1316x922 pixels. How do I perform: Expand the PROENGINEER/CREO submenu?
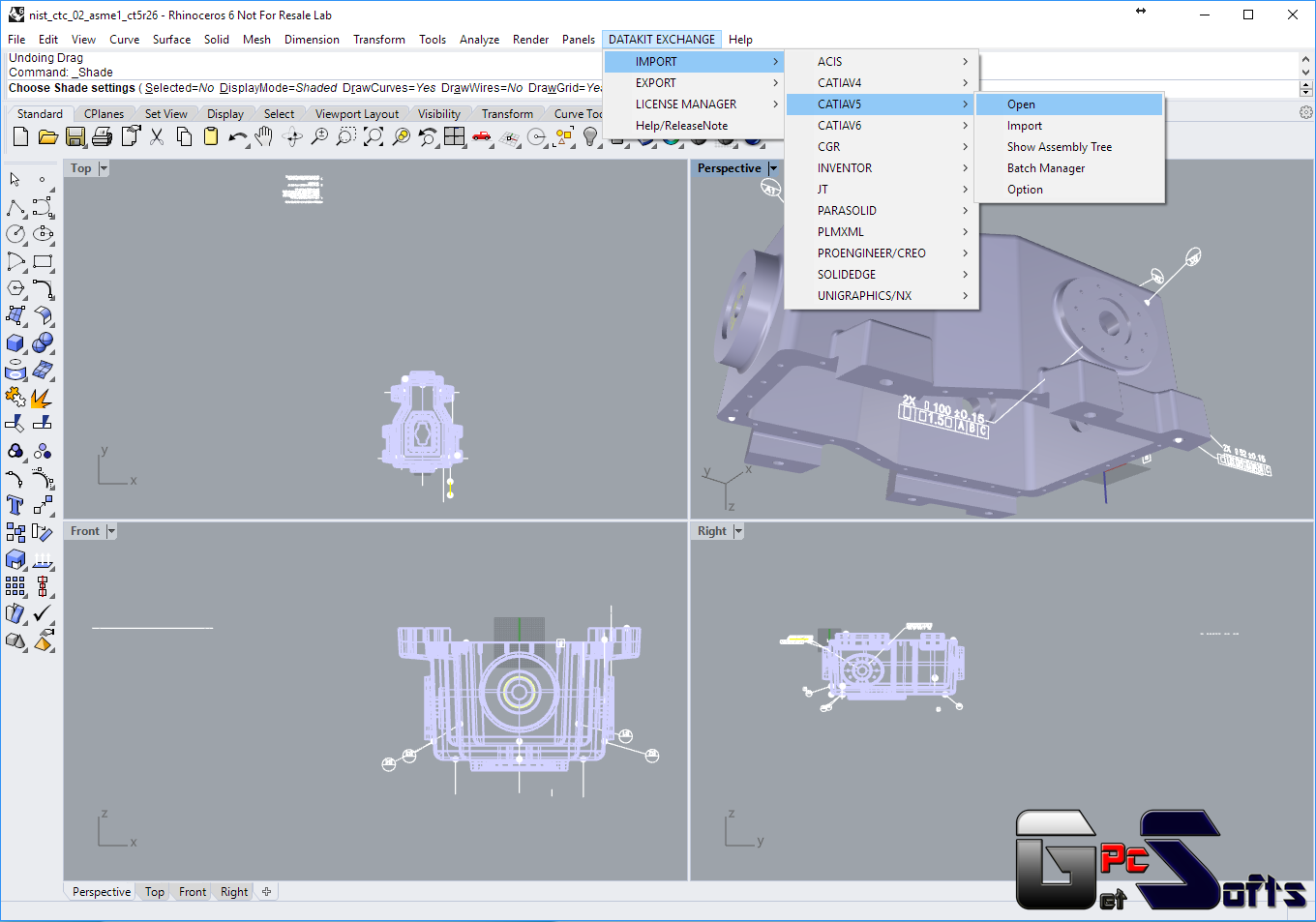[882, 253]
